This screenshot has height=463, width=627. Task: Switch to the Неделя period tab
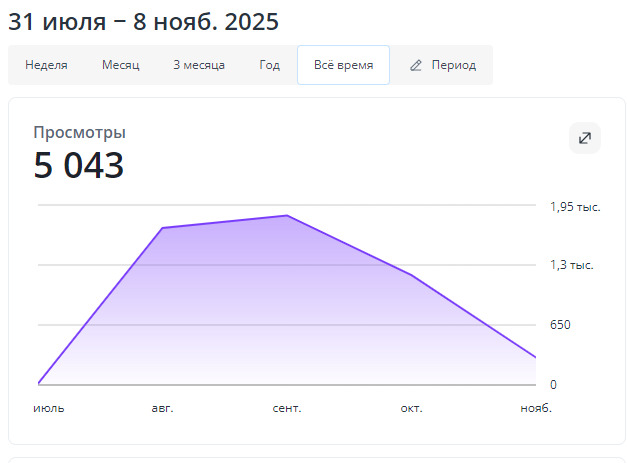coord(46,66)
